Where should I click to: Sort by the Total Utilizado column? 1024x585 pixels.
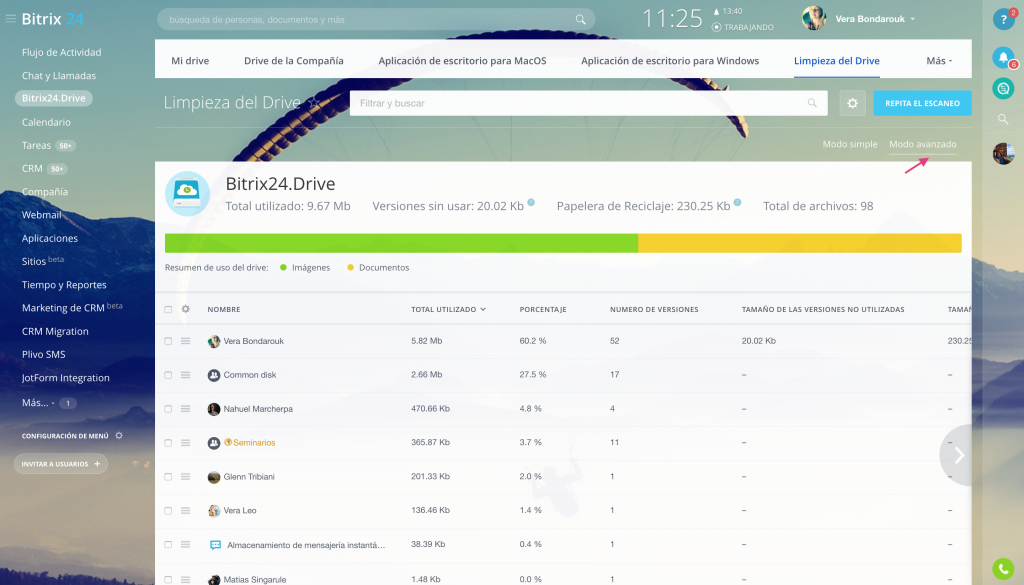click(448, 309)
